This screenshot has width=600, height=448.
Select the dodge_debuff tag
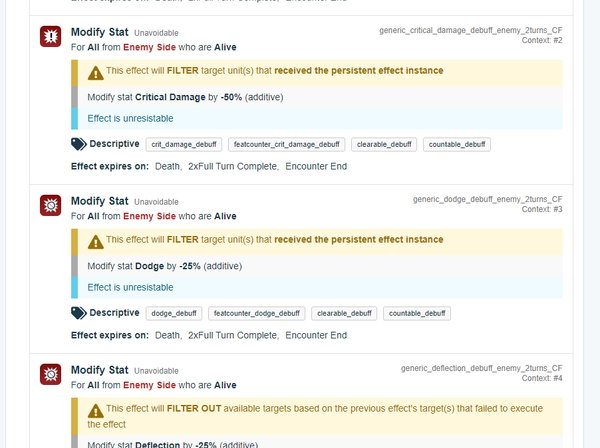(175, 313)
